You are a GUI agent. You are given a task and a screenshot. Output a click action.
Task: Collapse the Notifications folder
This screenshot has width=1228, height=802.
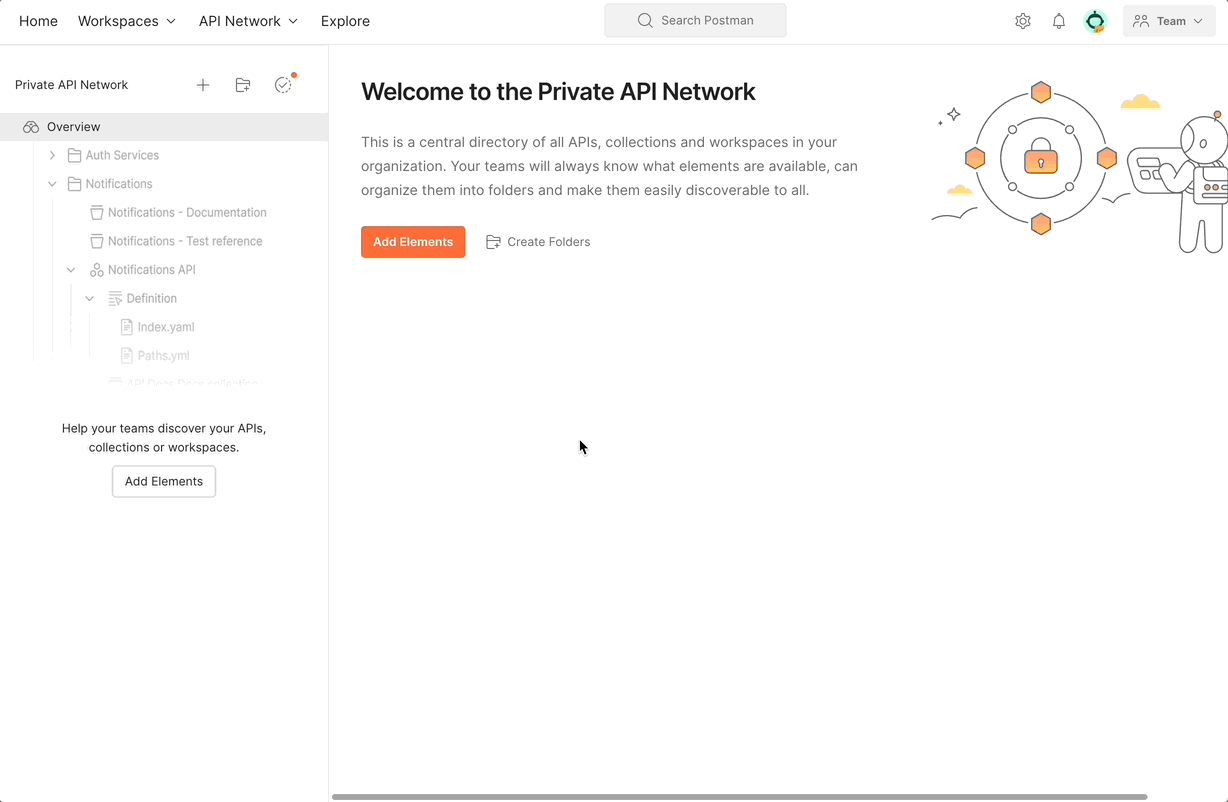[x=52, y=183]
